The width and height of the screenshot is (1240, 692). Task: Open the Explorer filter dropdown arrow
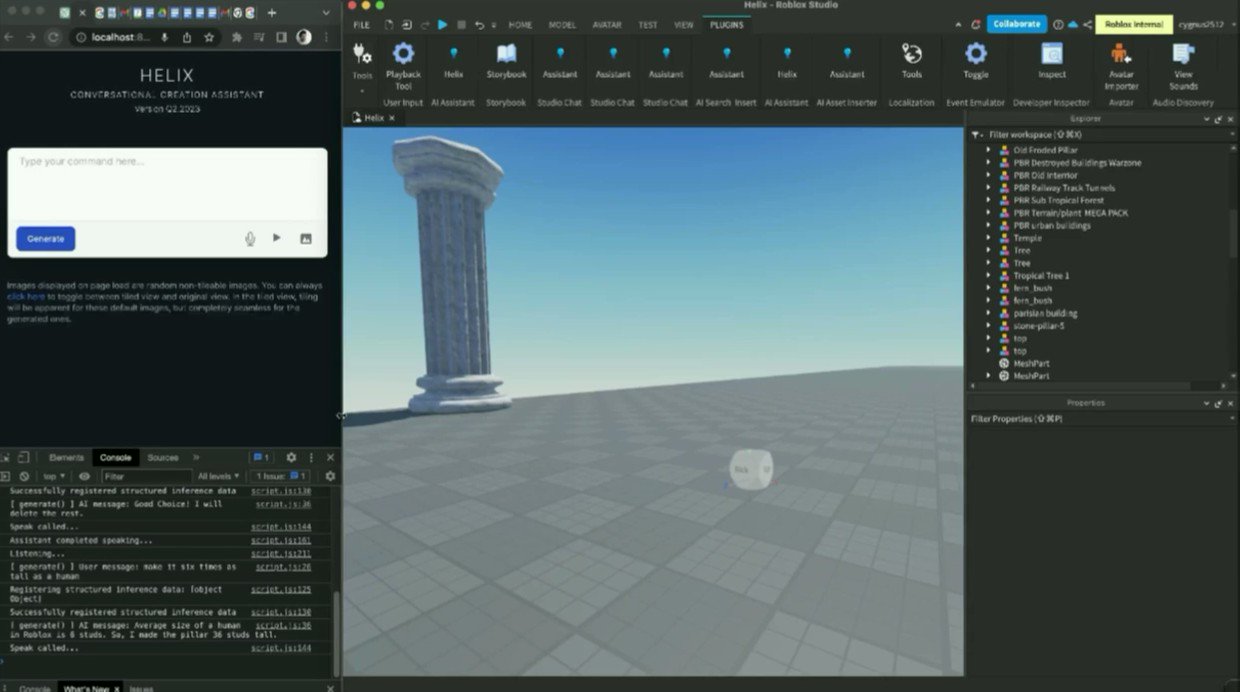point(976,134)
